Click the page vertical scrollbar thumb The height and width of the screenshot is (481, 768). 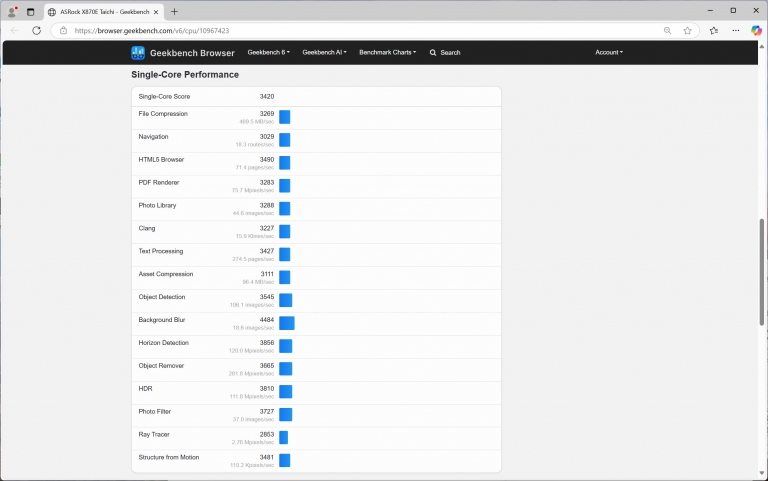pos(762,272)
